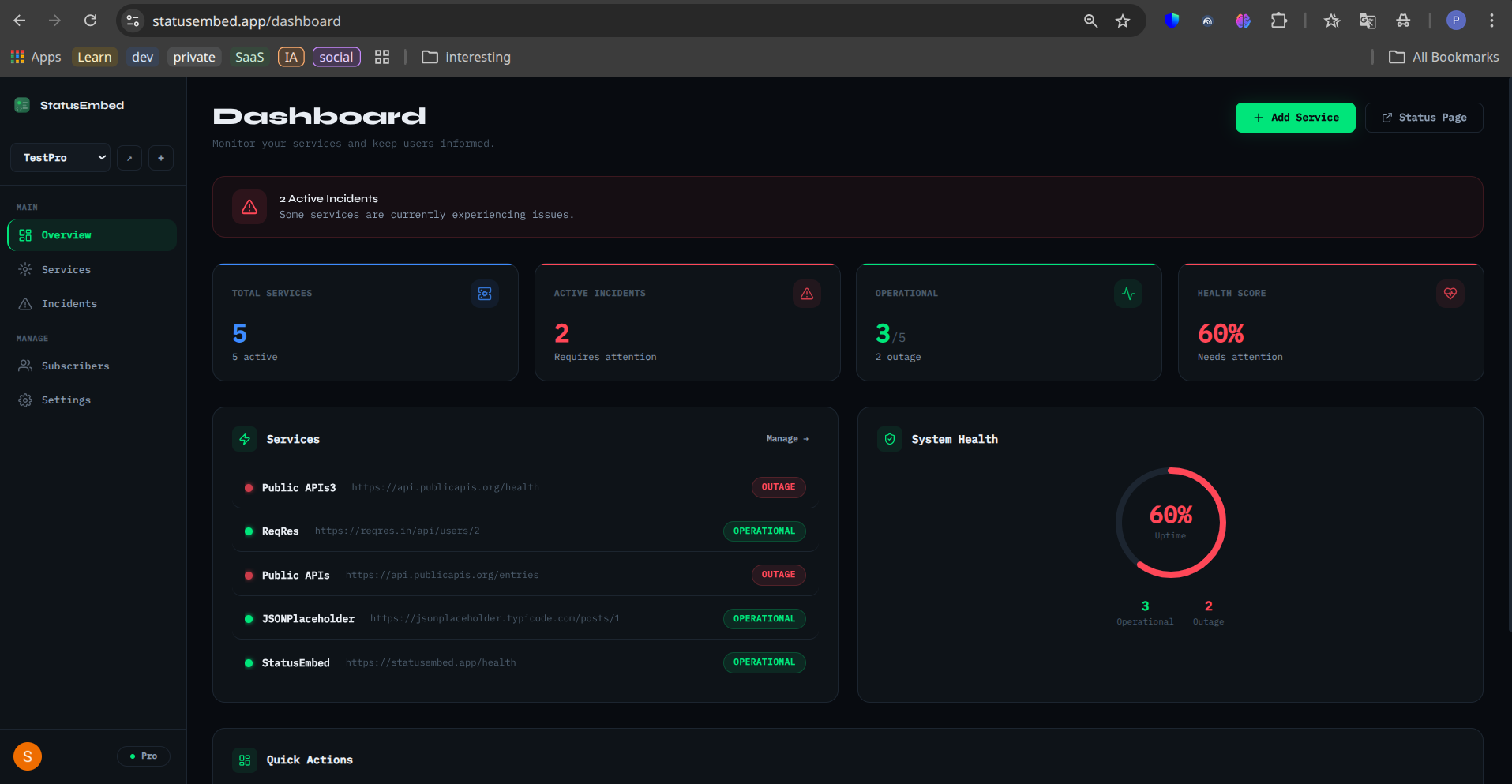Viewport: 1512px width, 784px height.
Task: Click the 60% uptime circular gauge
Action: (x=1170, y=523)
